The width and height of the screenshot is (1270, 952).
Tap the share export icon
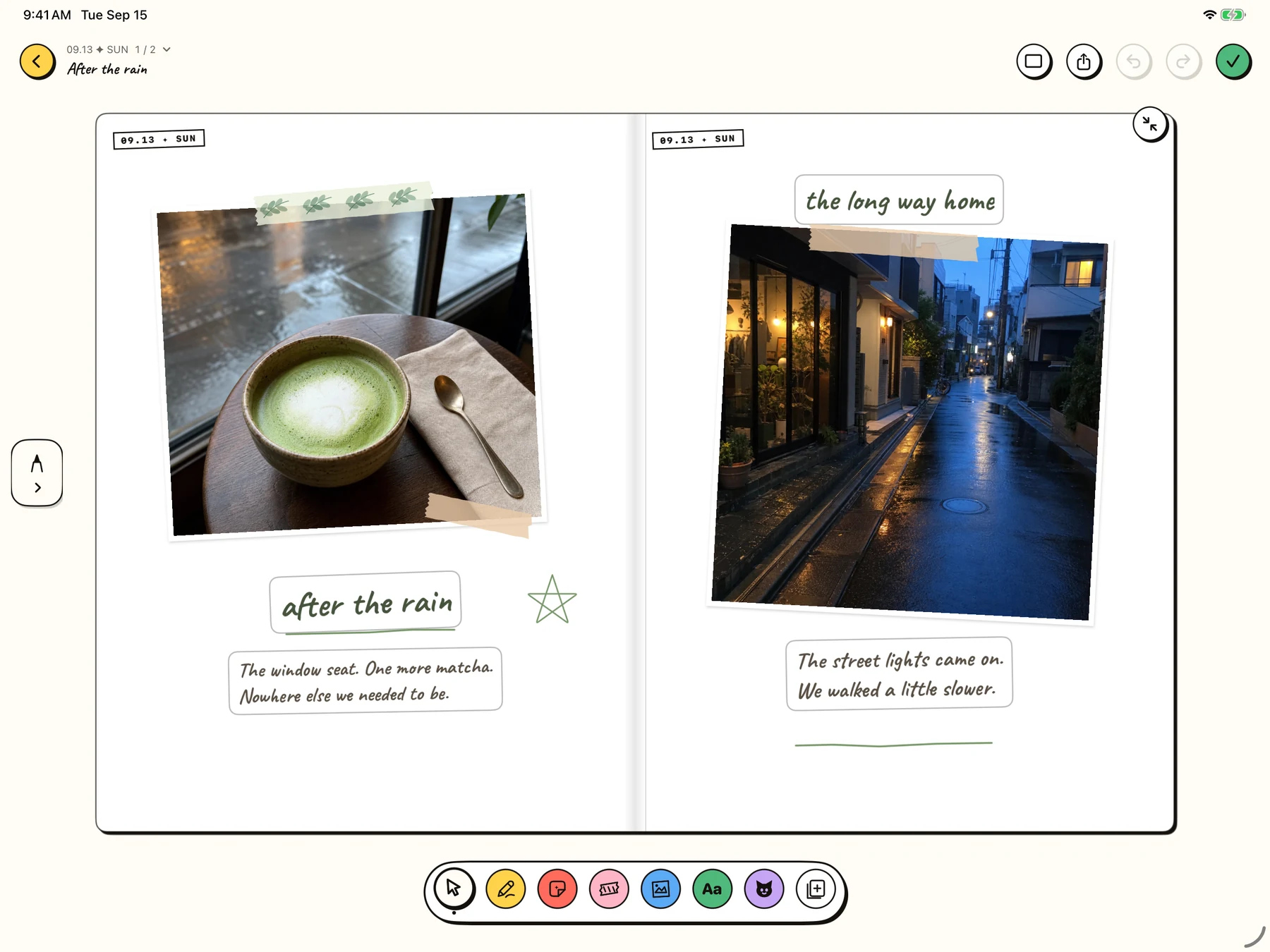click(x=1084, y=61)
